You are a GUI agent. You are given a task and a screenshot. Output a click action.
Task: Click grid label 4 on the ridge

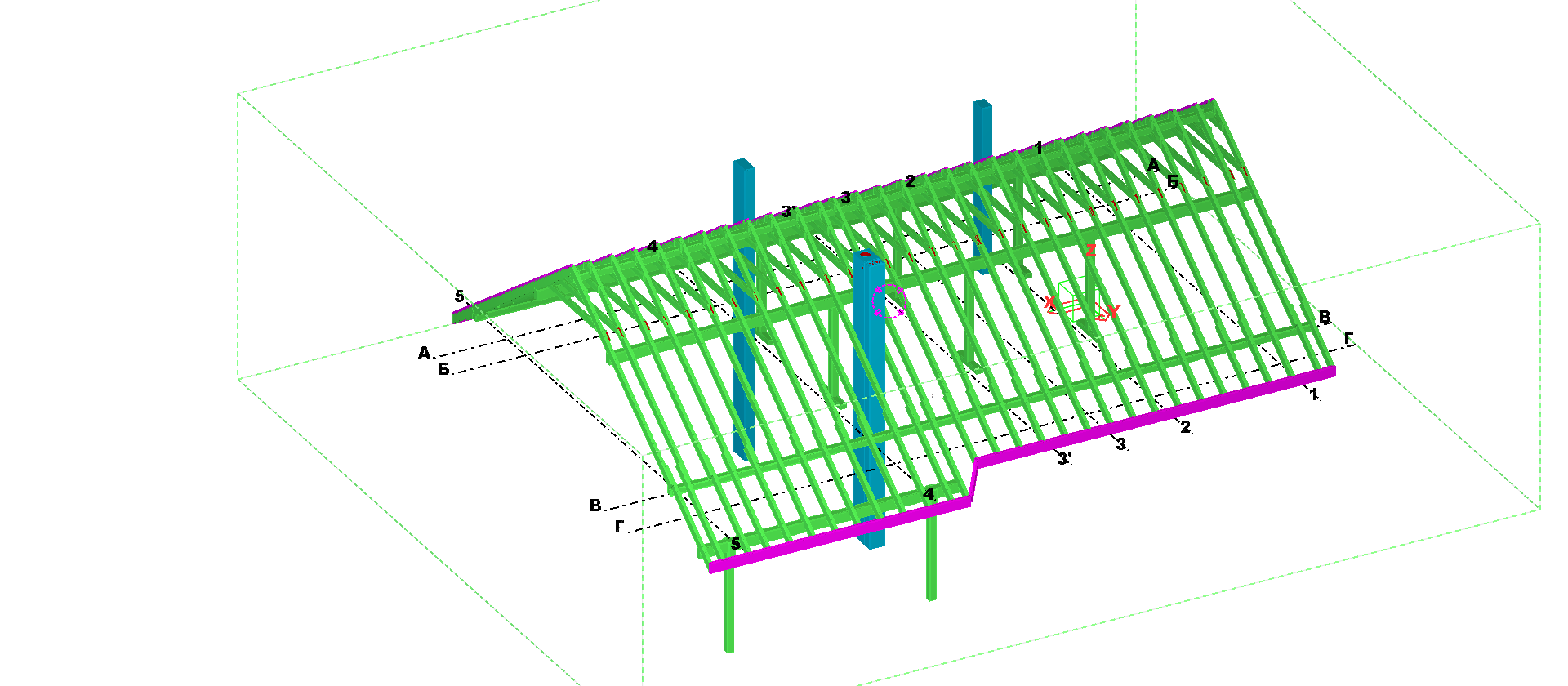pyautogui.click(x=652, y=246)
